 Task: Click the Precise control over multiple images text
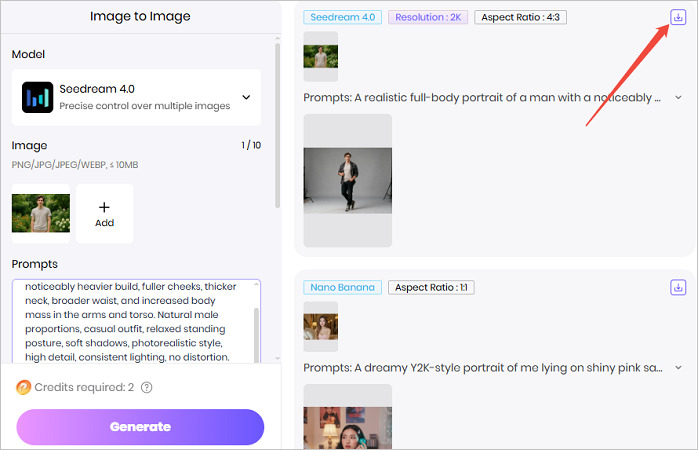coord(145,106)
